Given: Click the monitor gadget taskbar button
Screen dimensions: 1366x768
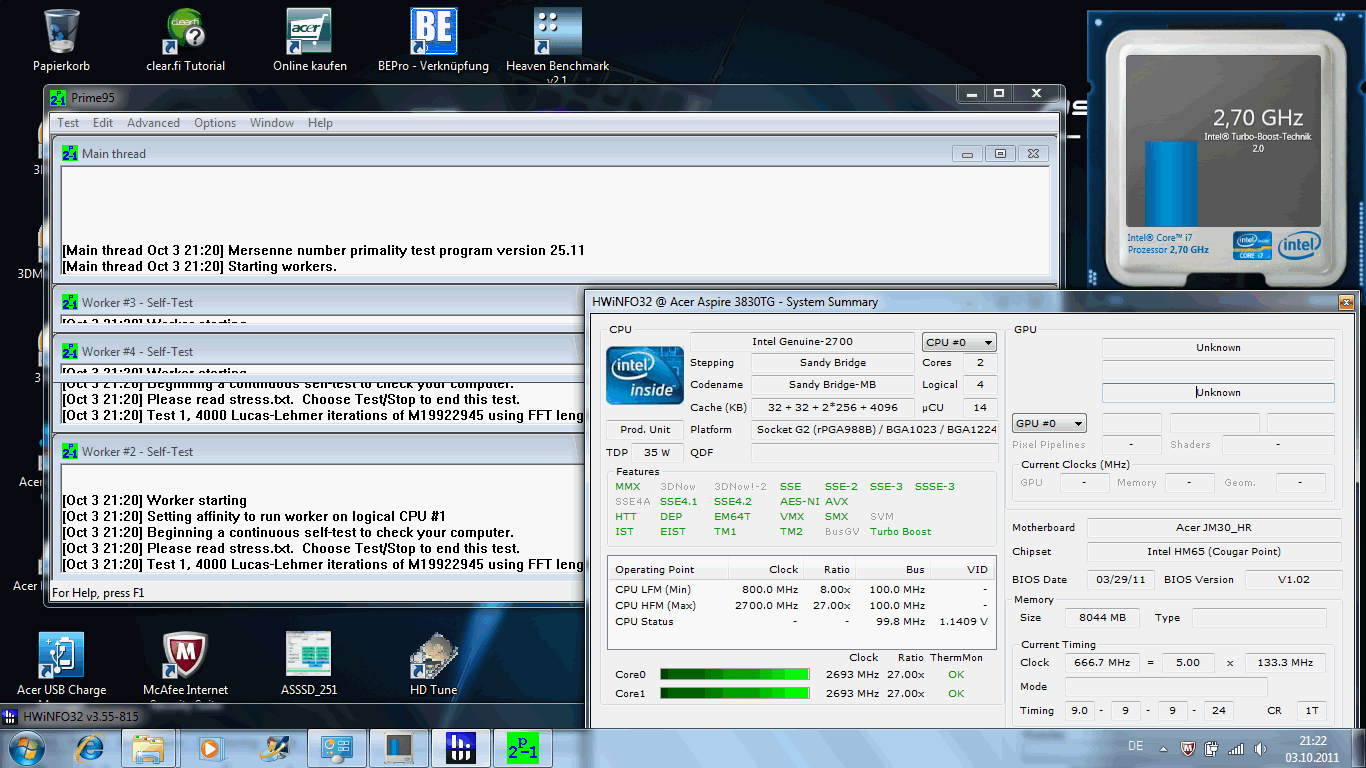Looking at the screenshot, I should tap(398, 748).
